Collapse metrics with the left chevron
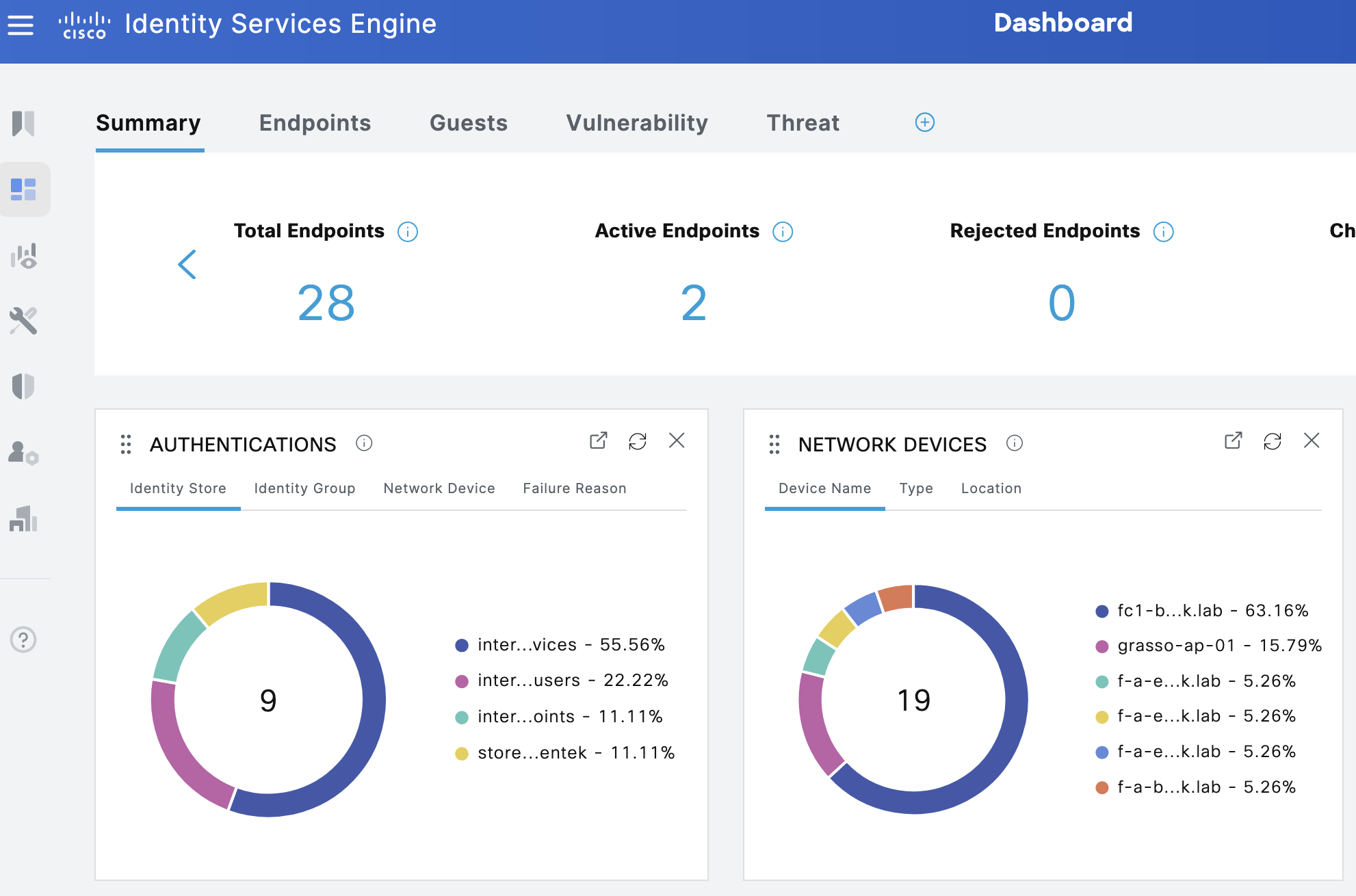Image resolution: width=1356 pixels, height=896 pixels. point(187,265)
